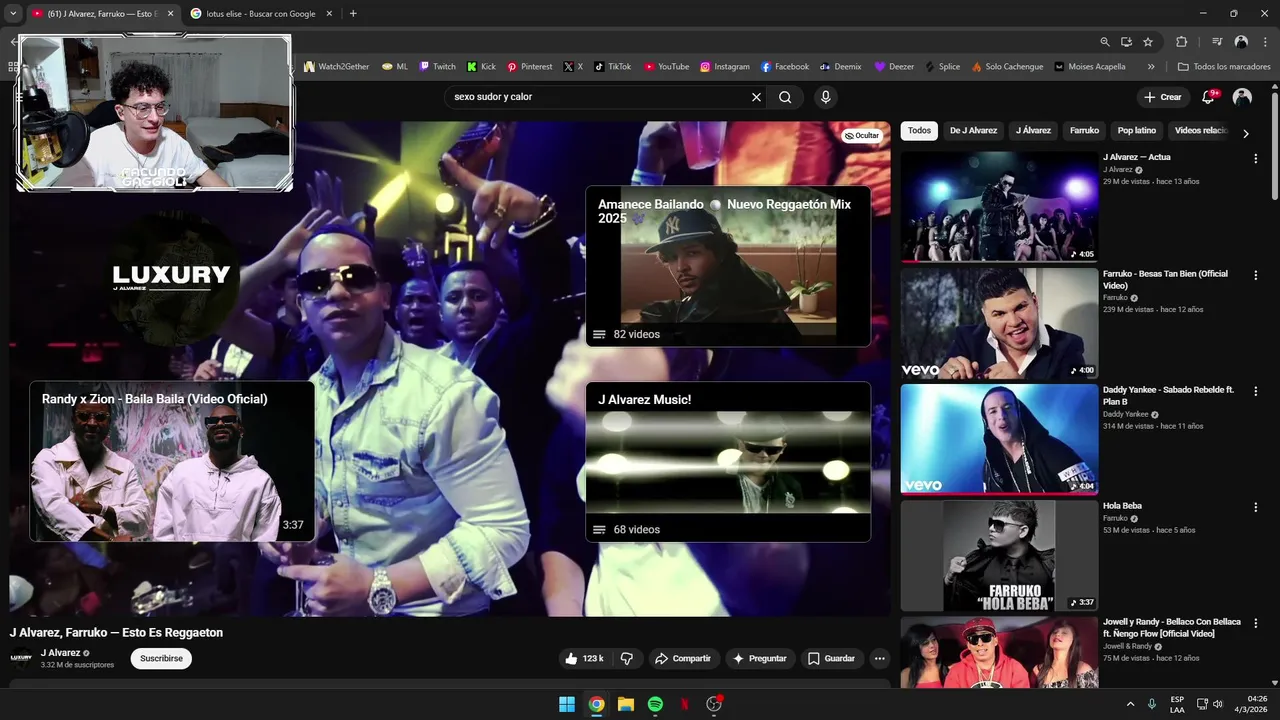Click the YouTube search magnifier button

click(785, 97)
